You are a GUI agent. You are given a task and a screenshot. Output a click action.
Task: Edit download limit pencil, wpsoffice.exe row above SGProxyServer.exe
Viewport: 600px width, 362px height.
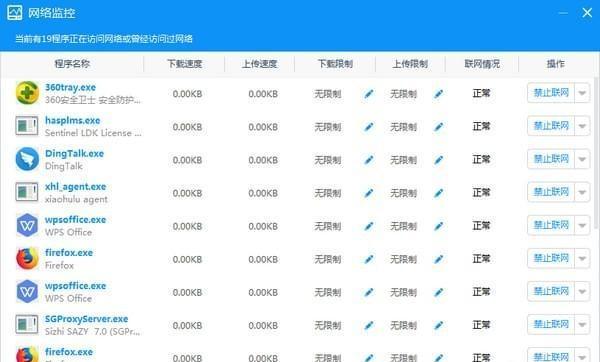(x=369, y=292)
